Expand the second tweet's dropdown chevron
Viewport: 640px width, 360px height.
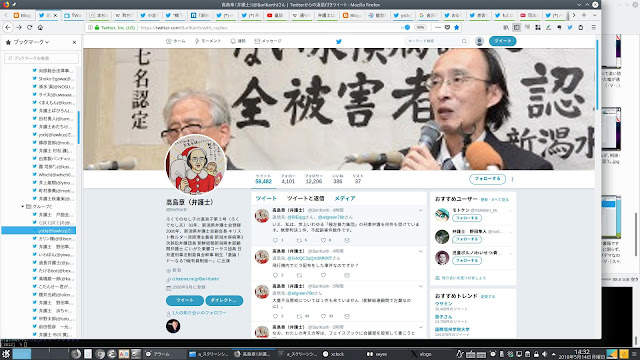tap(420, 251)
